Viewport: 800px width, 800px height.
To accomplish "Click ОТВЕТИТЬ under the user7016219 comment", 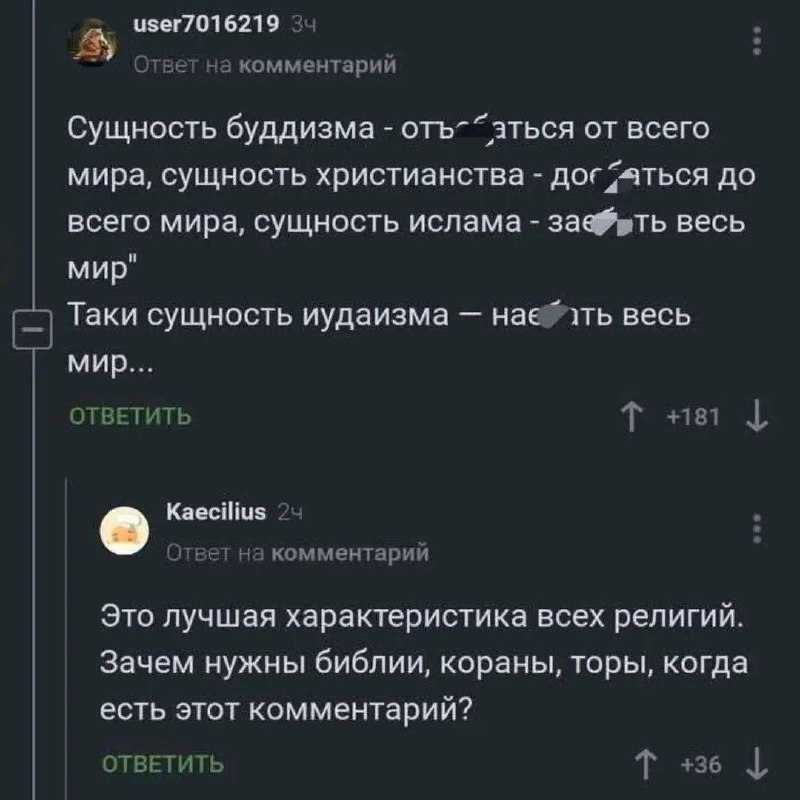I will tap(129, 417).
